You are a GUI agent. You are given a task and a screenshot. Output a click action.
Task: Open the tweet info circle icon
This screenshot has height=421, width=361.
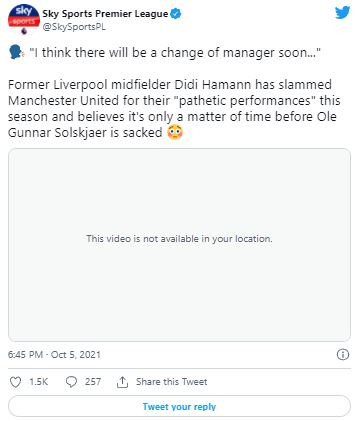(x=343, y=354)
